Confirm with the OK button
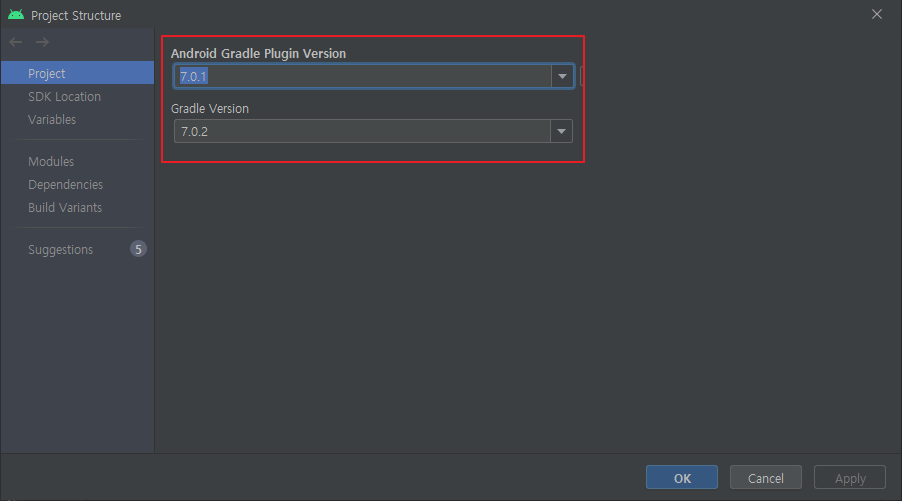Viewport: 902px width, 501px height. point(682,477)
